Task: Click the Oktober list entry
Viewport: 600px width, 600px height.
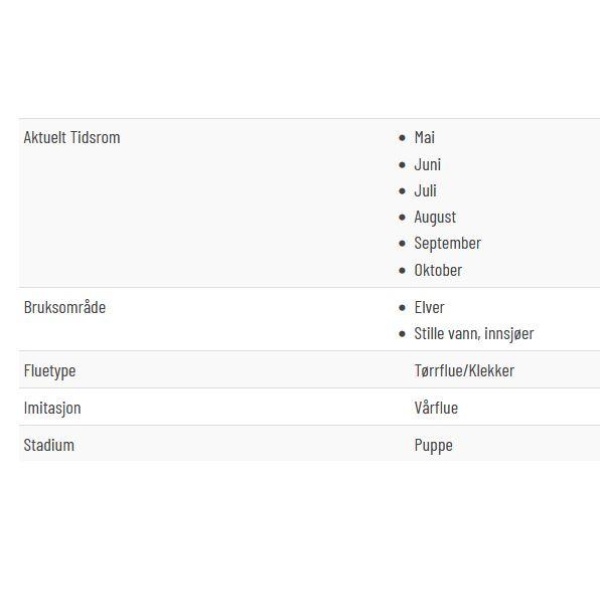Action: [438, 270]
